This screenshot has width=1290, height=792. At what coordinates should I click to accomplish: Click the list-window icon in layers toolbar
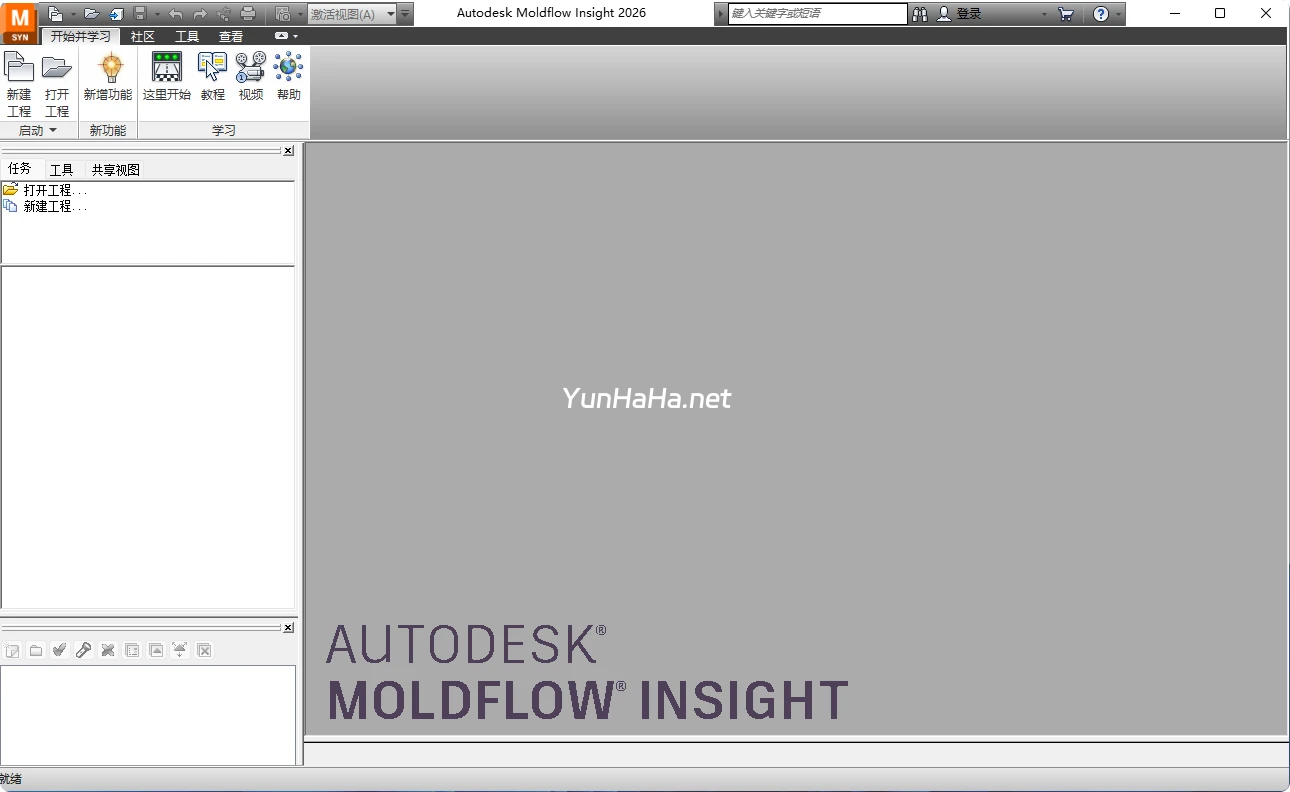coord(132,650)
